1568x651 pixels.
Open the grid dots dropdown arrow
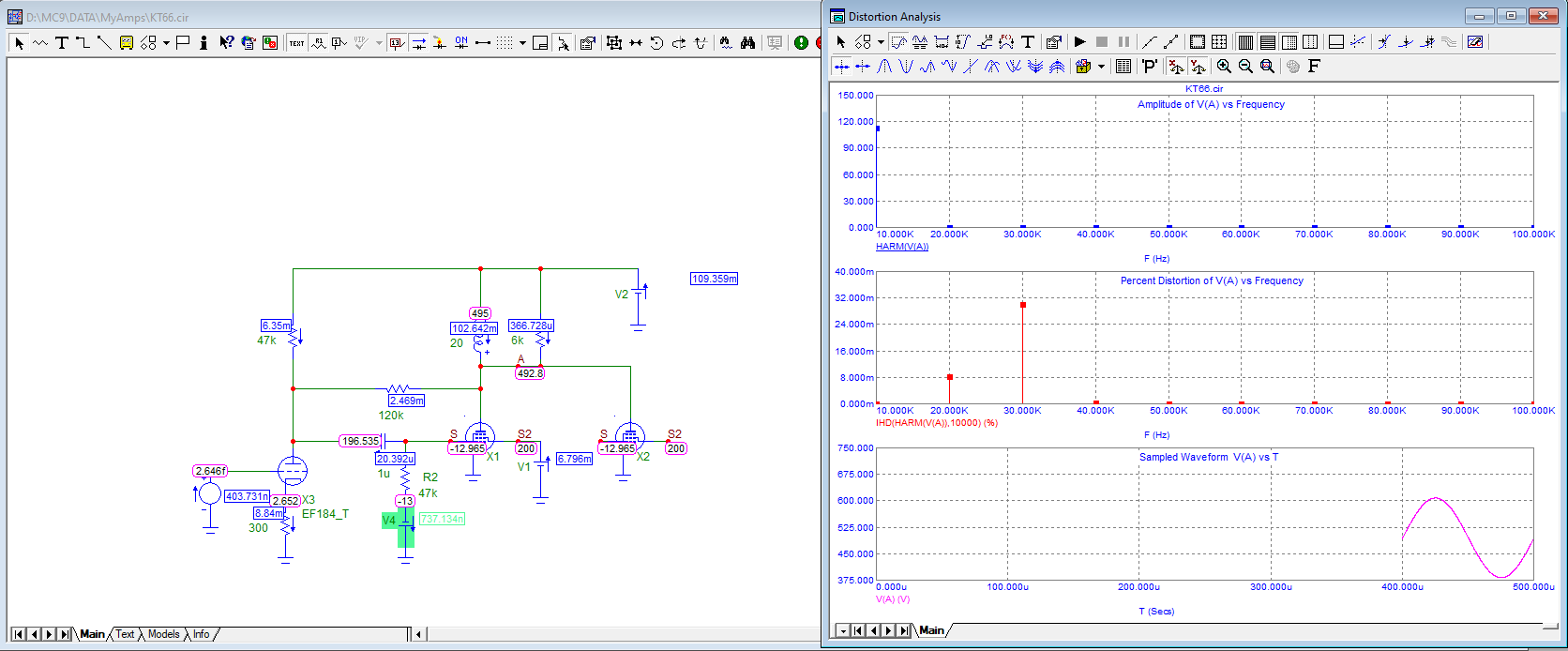coord(522,43)
